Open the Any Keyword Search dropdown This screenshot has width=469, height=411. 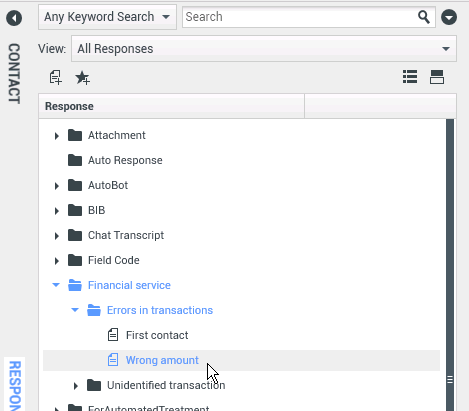[107, 17]
